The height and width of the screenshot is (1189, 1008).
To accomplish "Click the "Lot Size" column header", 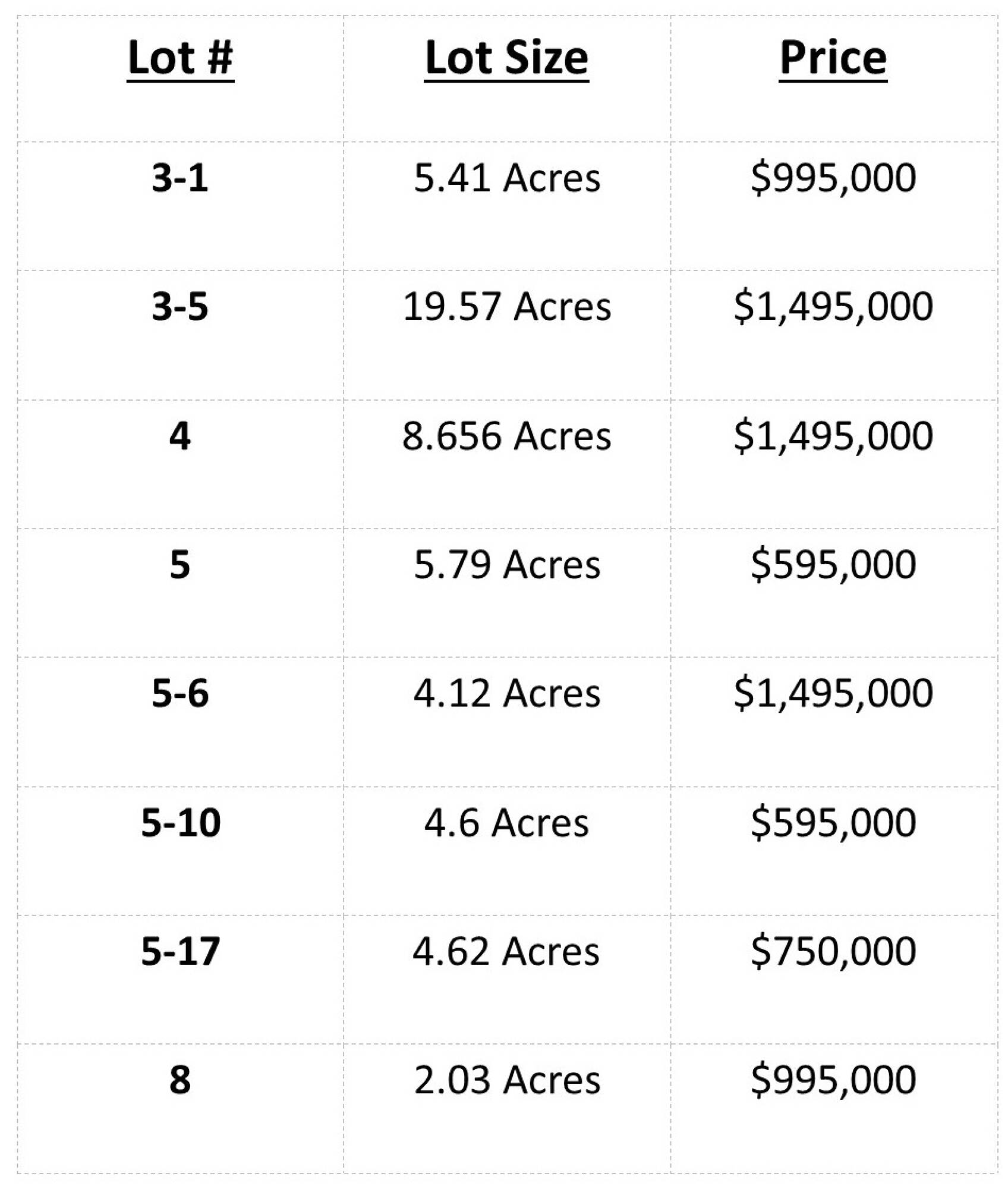I will [x=506, y=58].
